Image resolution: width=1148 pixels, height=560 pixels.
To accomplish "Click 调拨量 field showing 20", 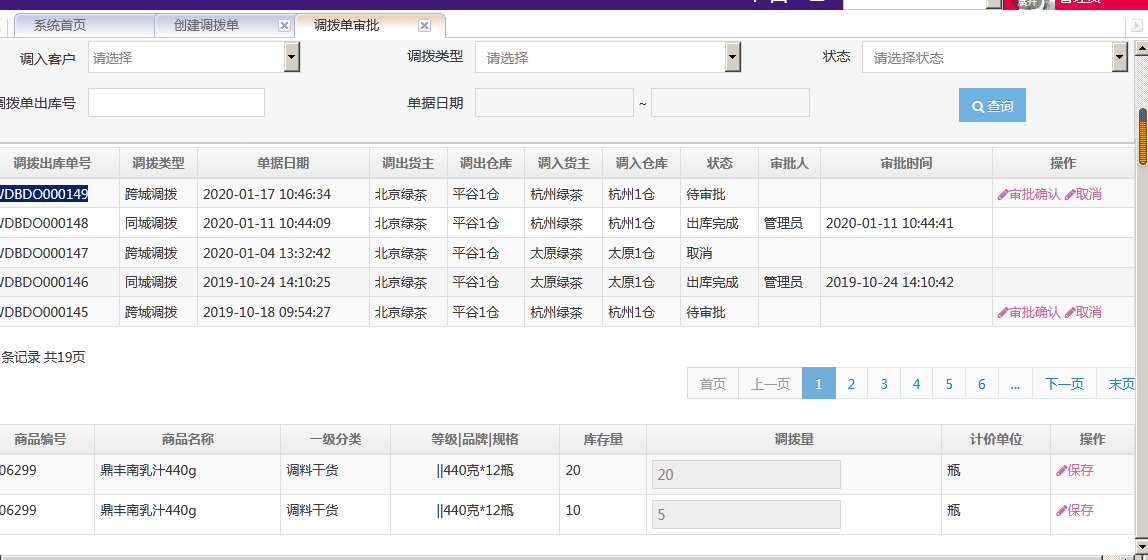I will 746,474.
